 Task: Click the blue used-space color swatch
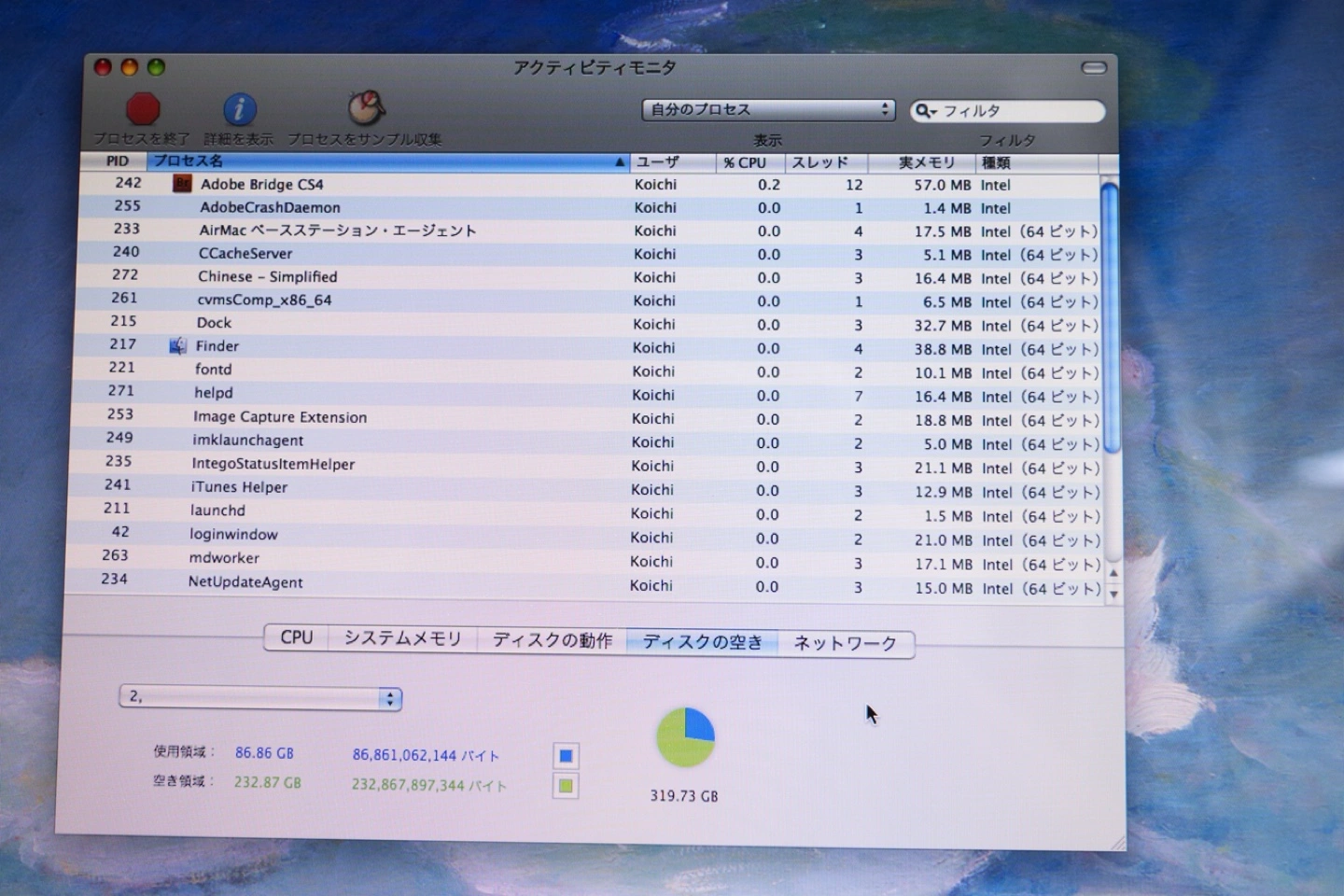click(x=566, y=756)
